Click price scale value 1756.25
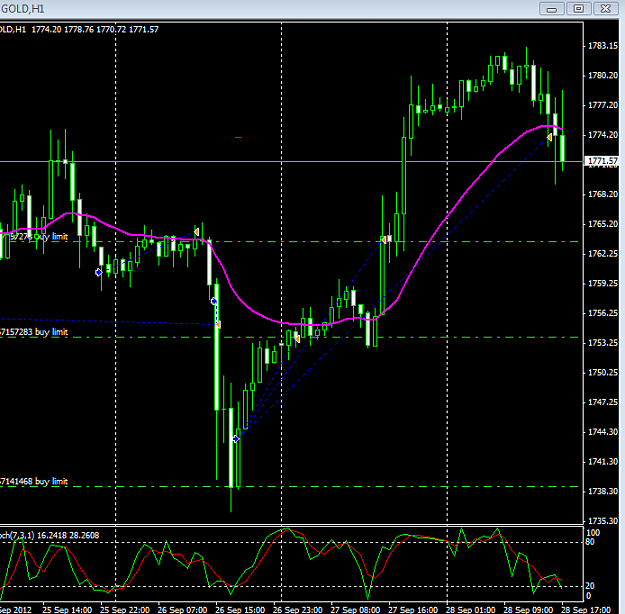The image size is (625, 614). click(x=603, y=313)
